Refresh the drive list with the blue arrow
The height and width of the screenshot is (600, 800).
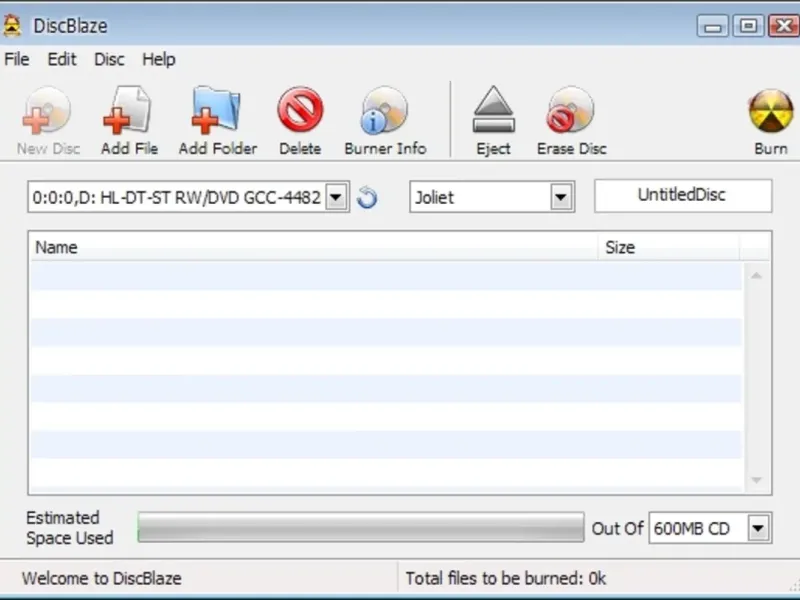tap(367, 197)
